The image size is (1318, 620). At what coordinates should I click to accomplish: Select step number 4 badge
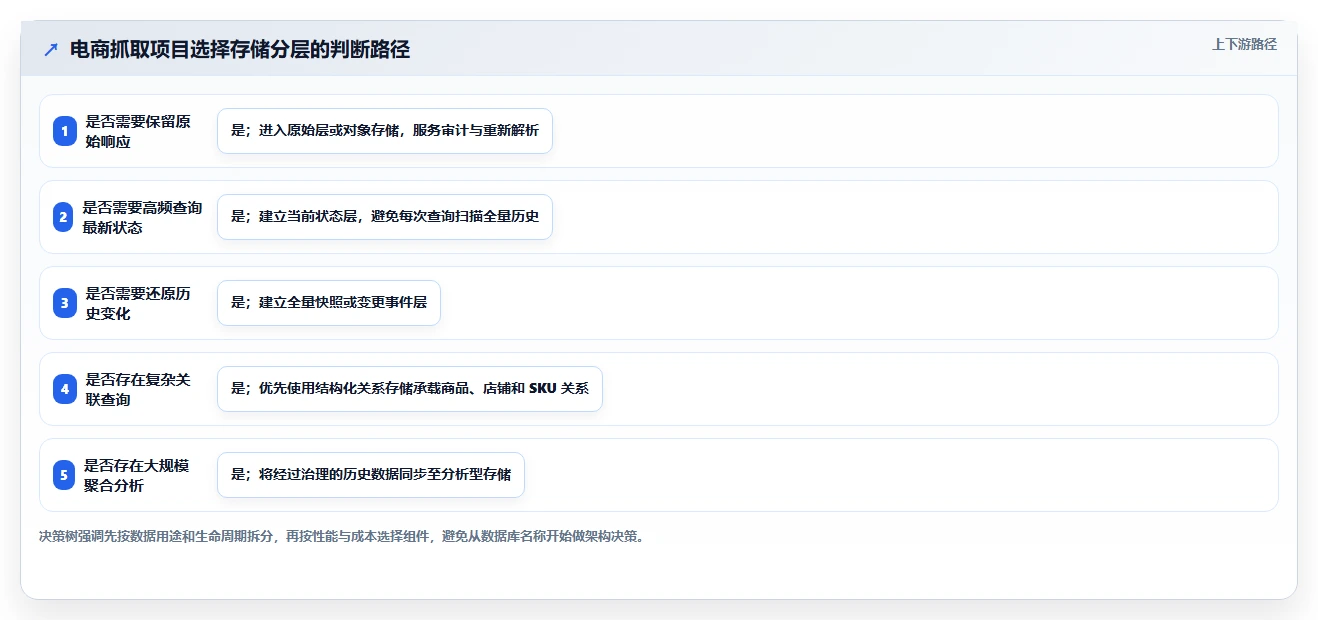click(x=65, y=389)
